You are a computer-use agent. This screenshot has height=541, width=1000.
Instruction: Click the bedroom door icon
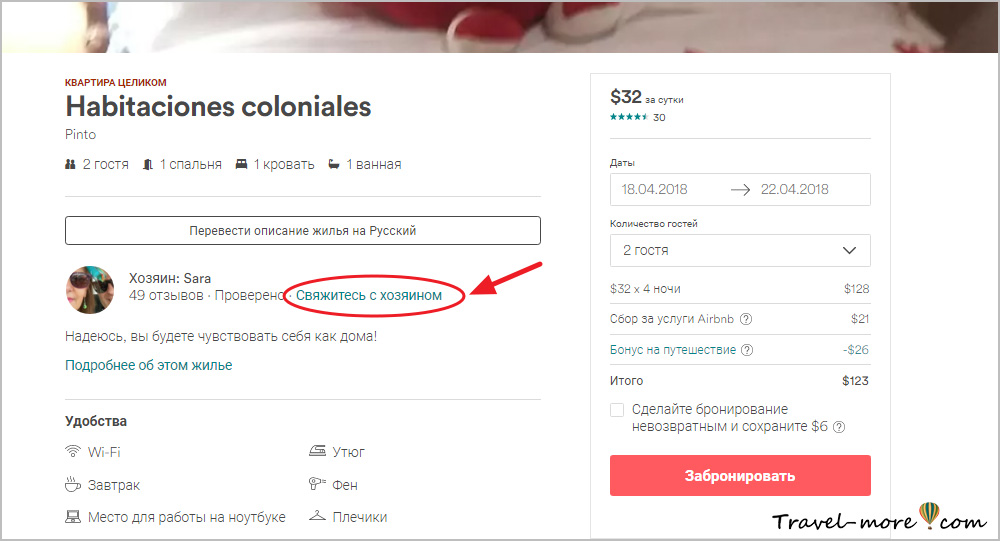[x=149, y=164]
